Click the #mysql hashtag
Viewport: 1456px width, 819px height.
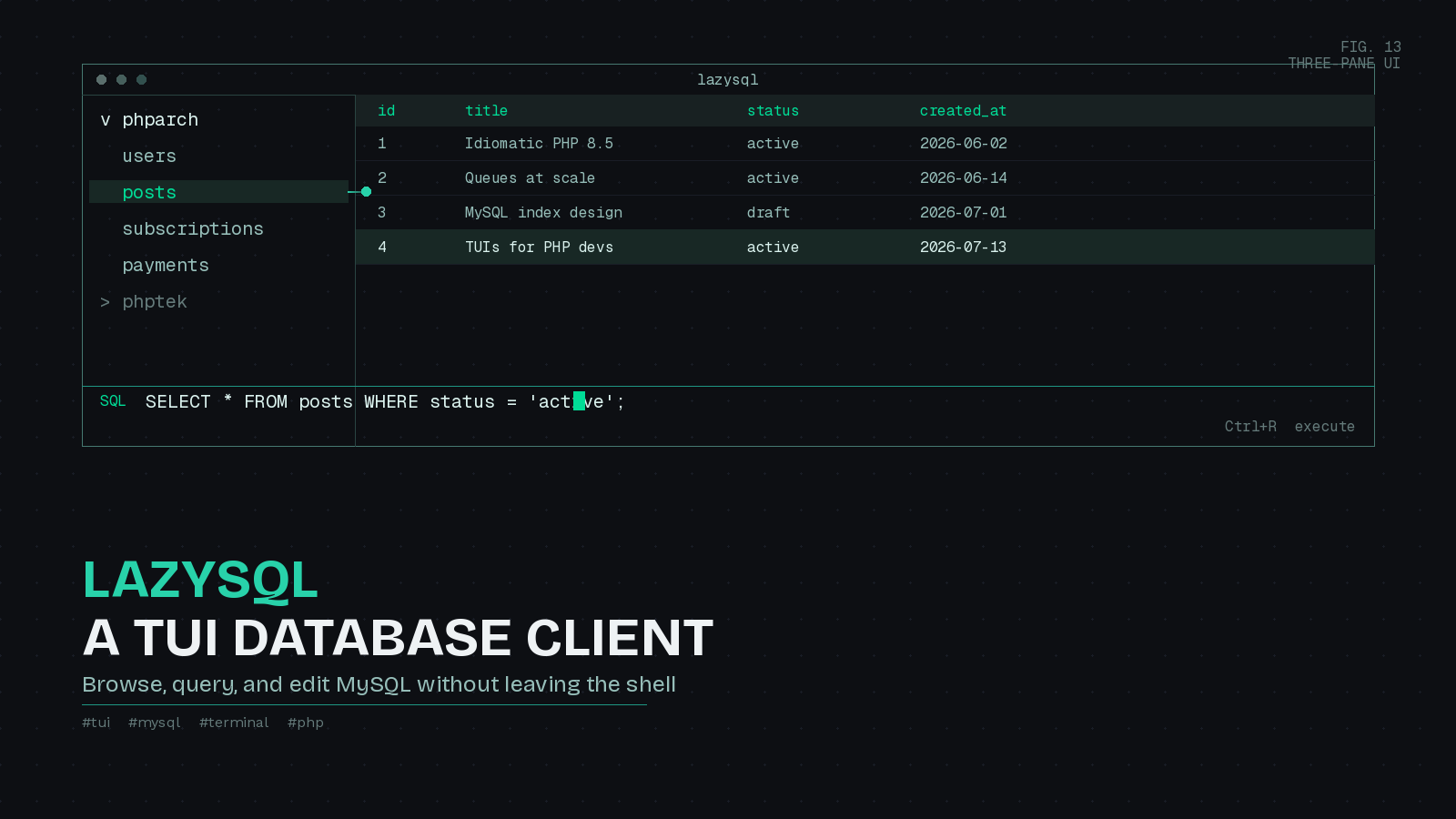coord(155,723)
